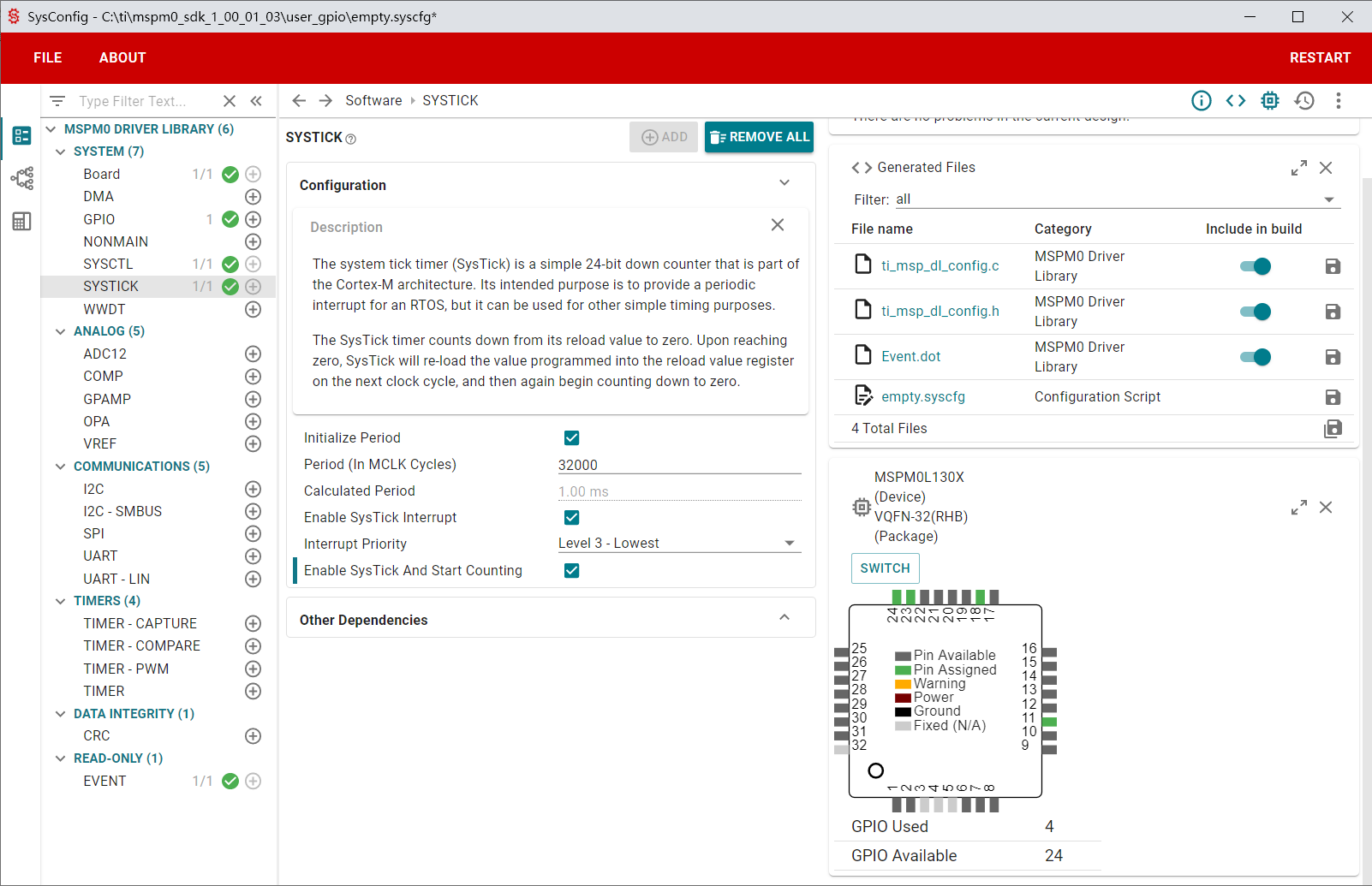Viewport: 1372px width, 886px height.
Task: Open the device view chip icon in toolbar
Action: (x=1269, y=101)
